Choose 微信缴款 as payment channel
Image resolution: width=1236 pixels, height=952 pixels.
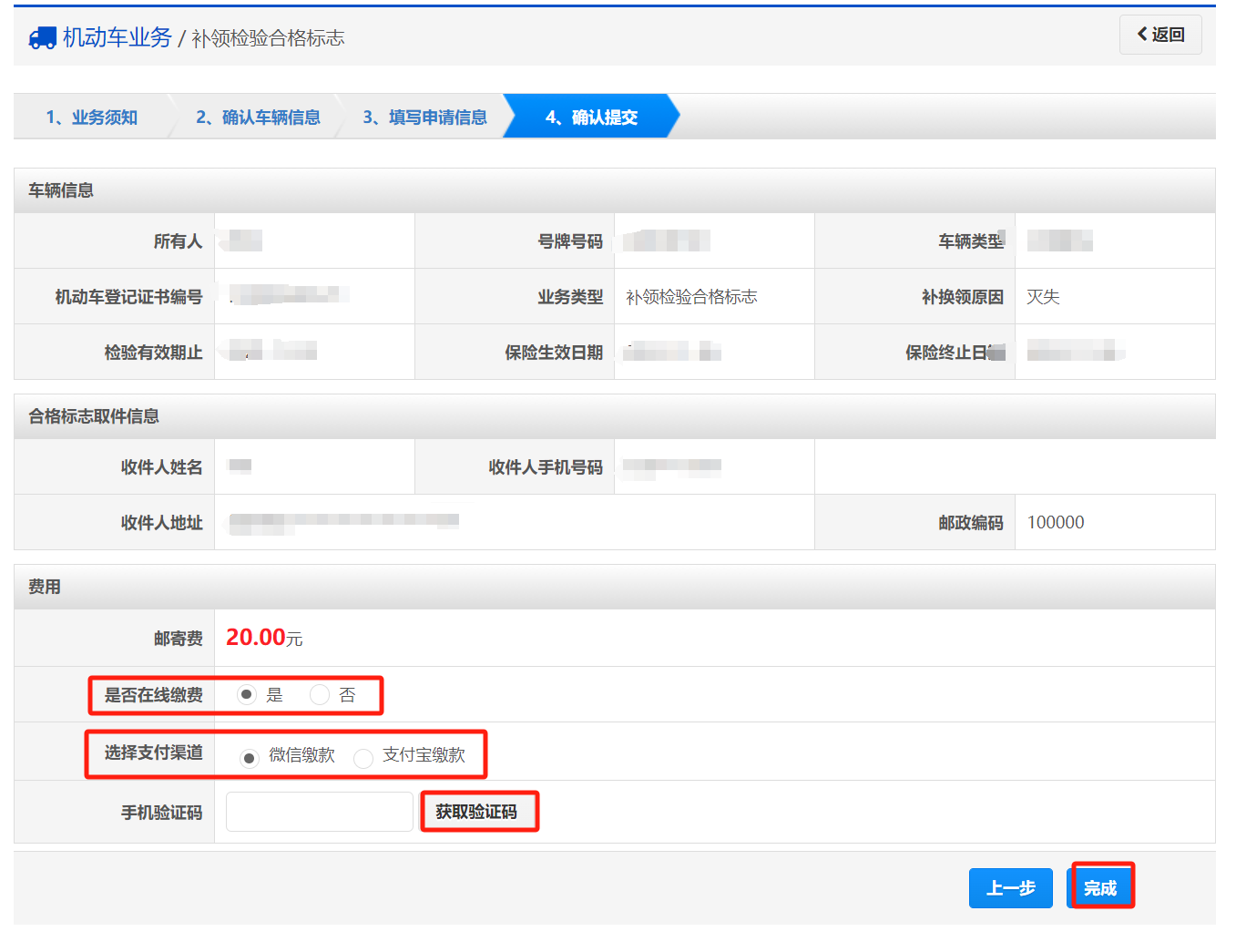250,757
